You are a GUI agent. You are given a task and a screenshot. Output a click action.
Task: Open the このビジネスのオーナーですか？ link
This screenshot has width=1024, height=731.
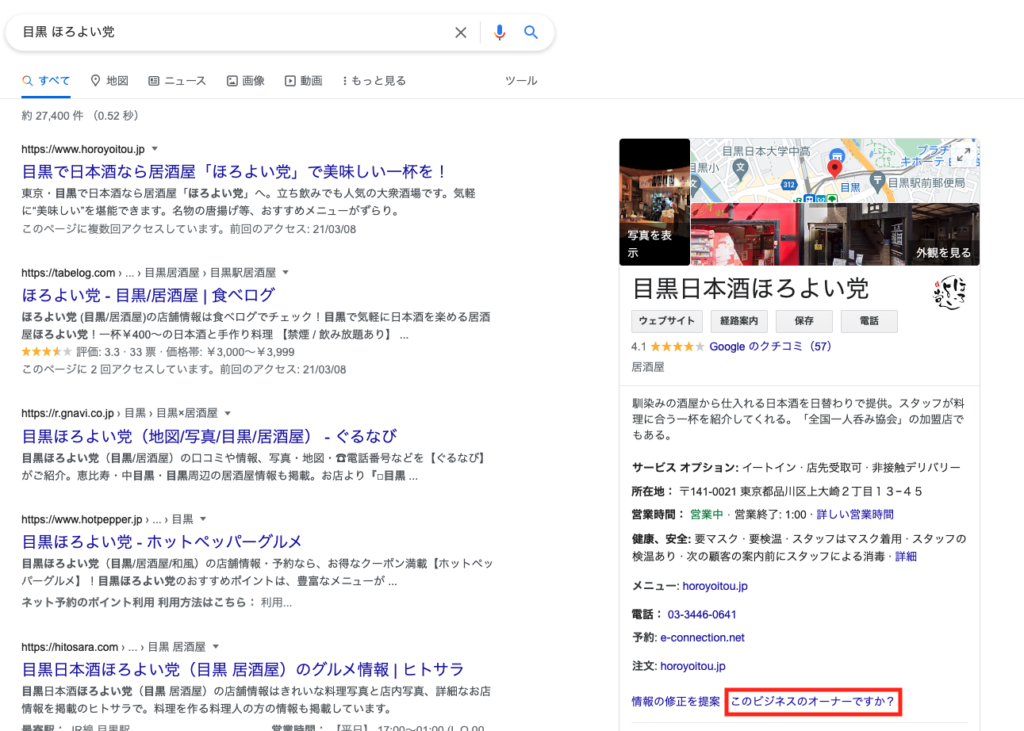pyautogui.click(x=812, y=702)
